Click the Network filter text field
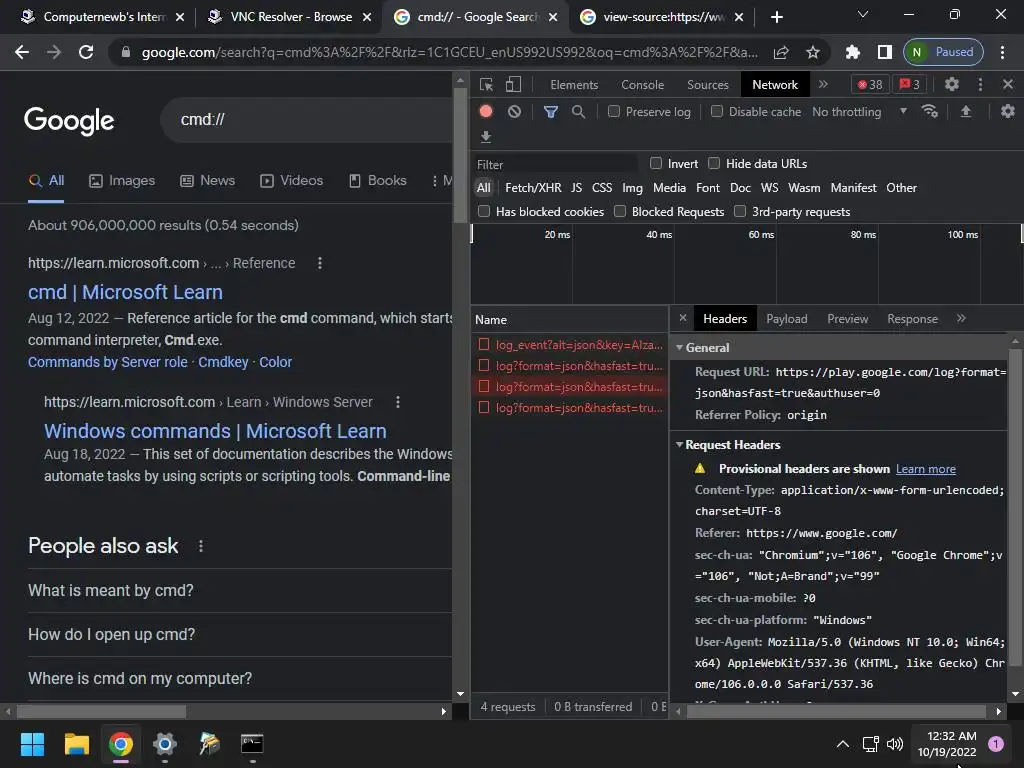Screen dimensions: 1024x768 pyautogui.click(x=556, y=164)
